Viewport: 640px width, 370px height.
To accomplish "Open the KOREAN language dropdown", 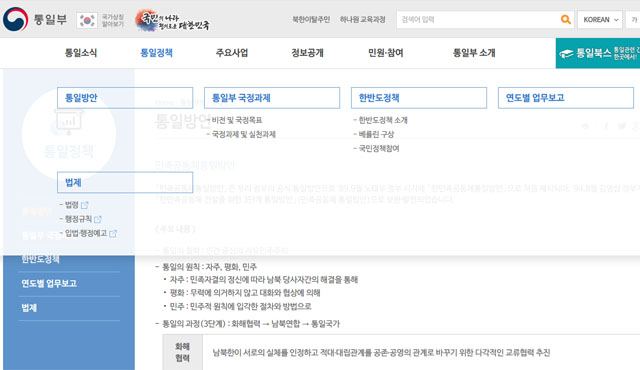I will pos(600,20).
